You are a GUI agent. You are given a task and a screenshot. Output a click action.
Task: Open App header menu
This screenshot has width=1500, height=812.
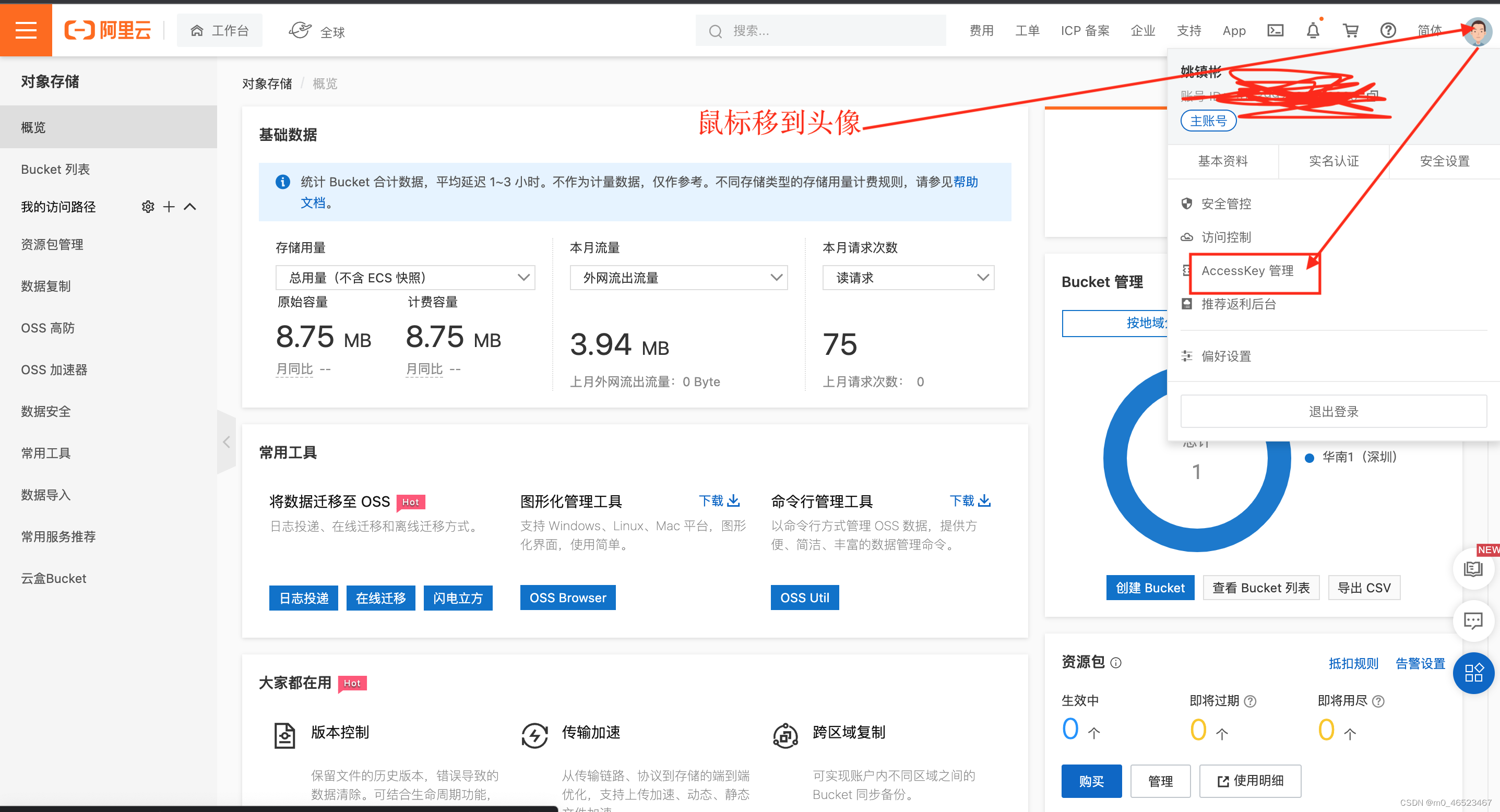click(1234, 30)
